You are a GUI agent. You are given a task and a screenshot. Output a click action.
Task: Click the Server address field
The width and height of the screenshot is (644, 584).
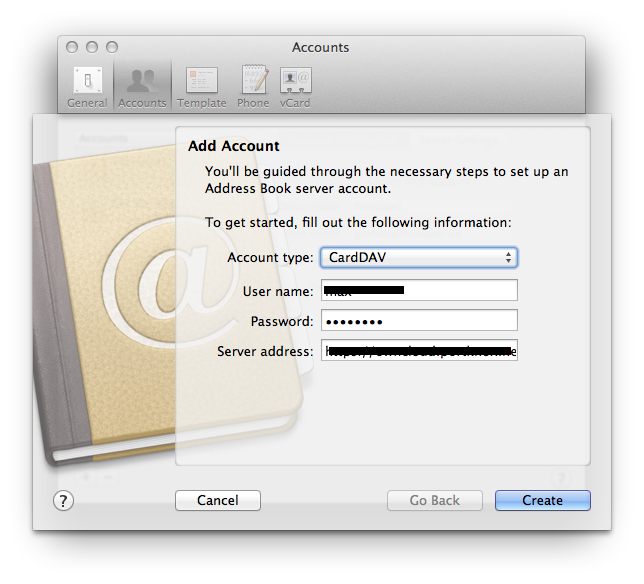tap(419, 350)
